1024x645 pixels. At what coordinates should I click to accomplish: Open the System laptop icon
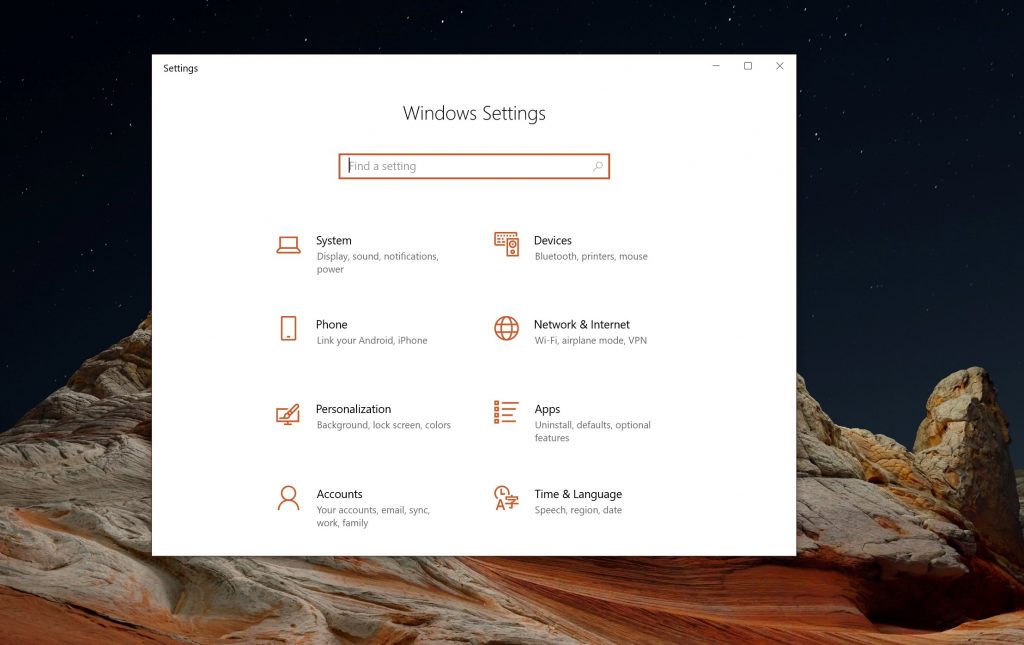[288, 245]
